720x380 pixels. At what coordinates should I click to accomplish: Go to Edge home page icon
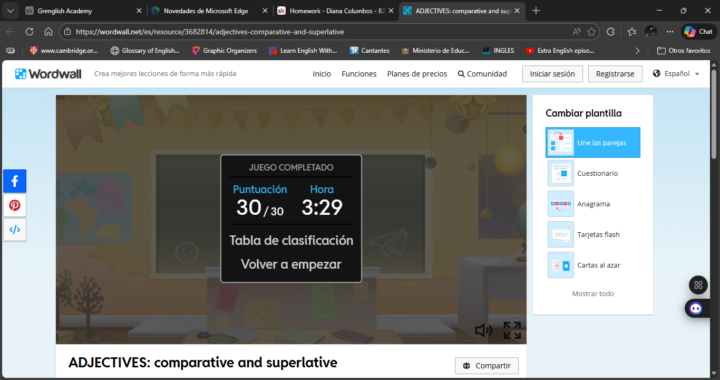[x=48, y=32]
